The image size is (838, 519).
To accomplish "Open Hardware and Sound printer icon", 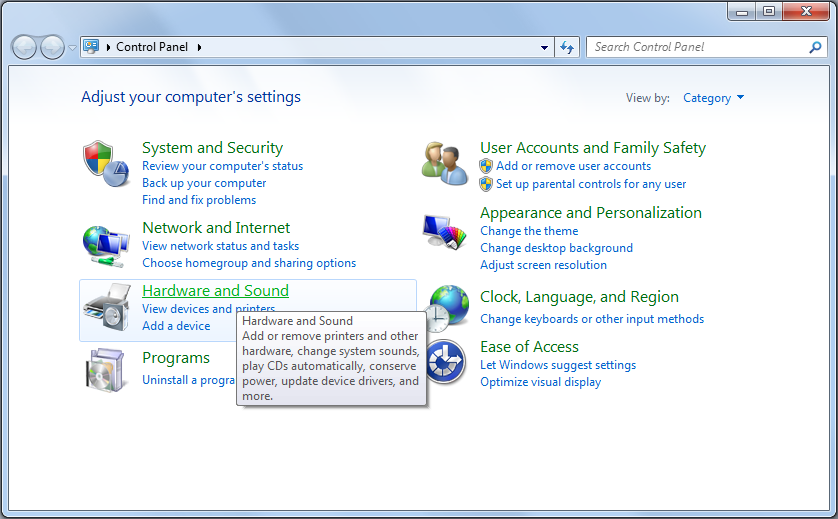I will [107, 307].
